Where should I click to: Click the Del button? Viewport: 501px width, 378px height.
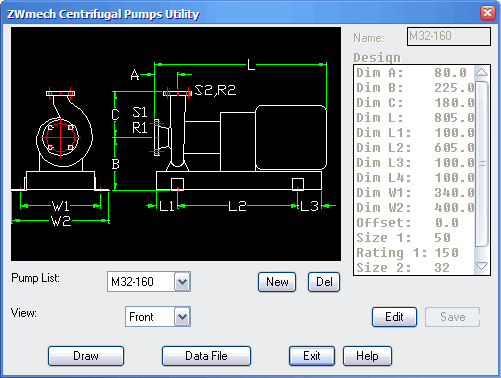tap(324, 282)
